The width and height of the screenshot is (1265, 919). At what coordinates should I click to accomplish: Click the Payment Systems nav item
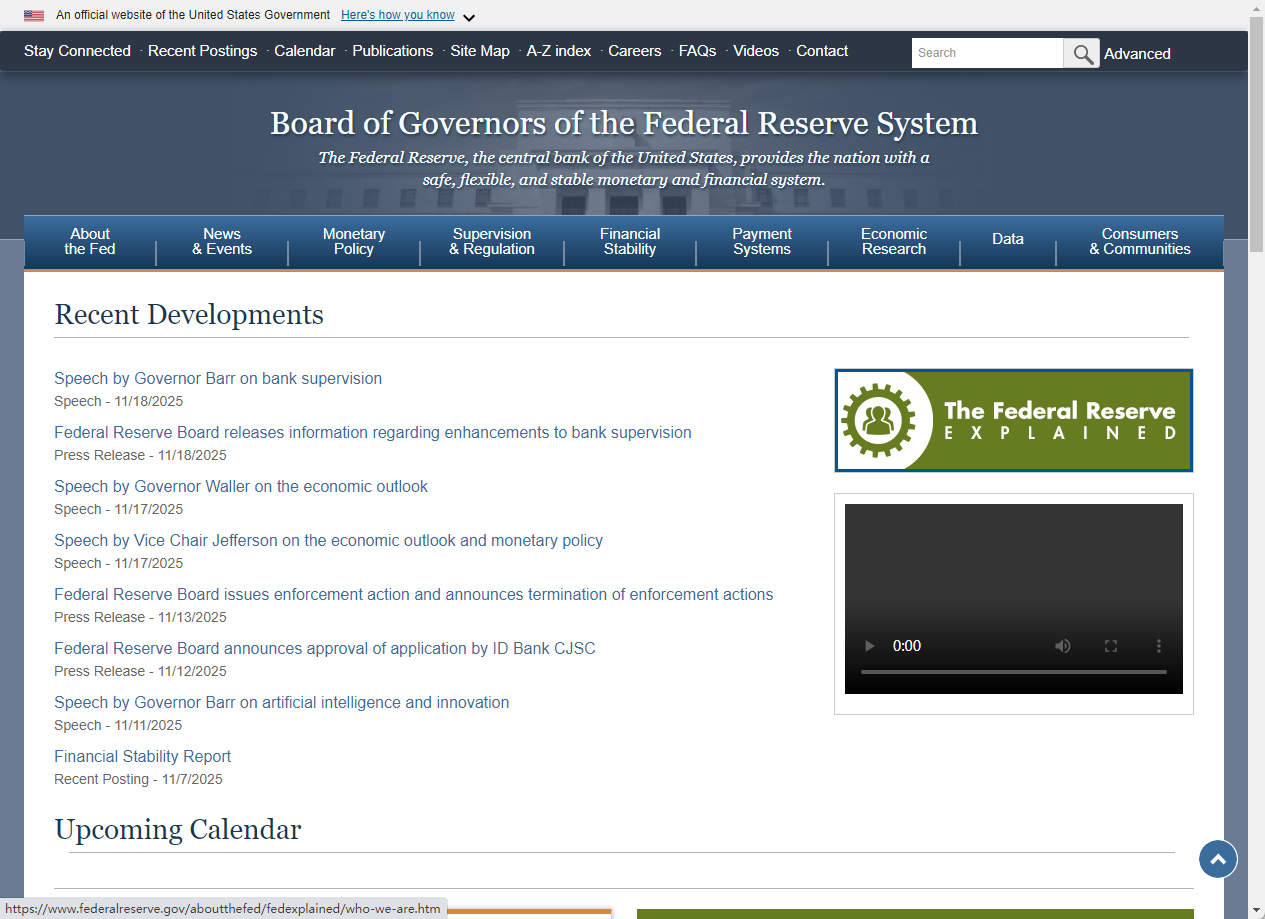pyautogui.click(x=761, y=242)
